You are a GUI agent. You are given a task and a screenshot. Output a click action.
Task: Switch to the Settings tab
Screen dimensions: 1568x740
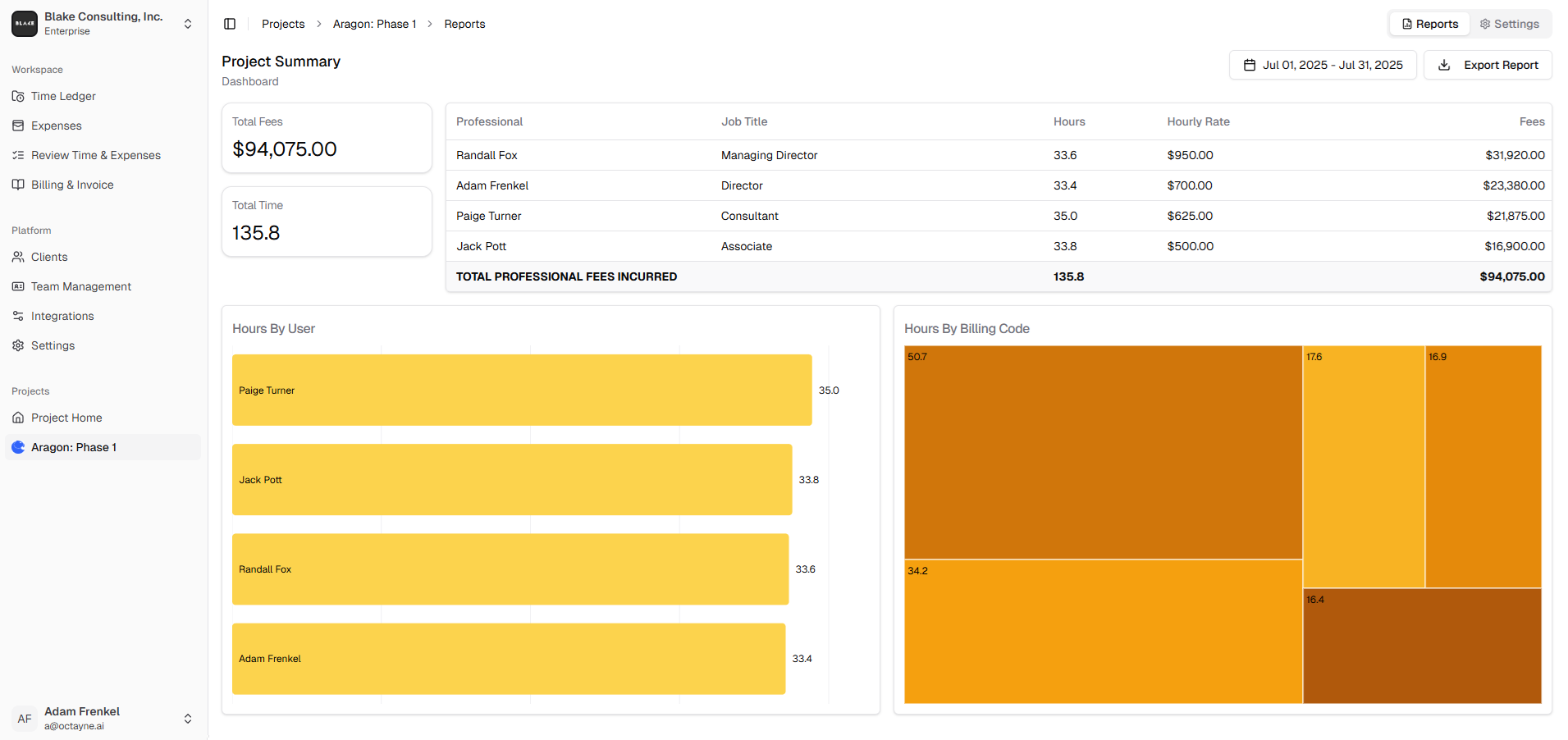tap(1509, 24)
